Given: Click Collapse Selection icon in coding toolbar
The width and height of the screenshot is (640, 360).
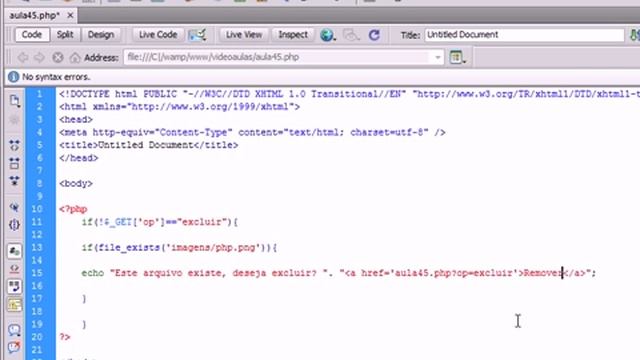Looking at the screenshot, I should click(14, 163).
